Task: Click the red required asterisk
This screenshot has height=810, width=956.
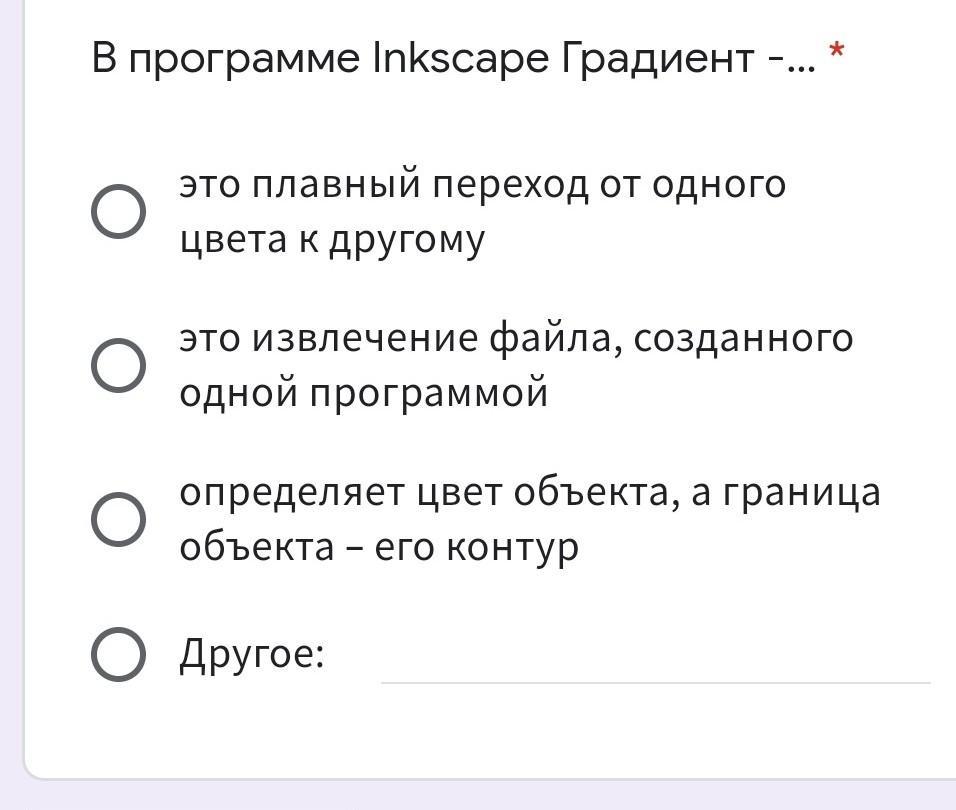Action: pyautogui.click(x=837, y=50)
